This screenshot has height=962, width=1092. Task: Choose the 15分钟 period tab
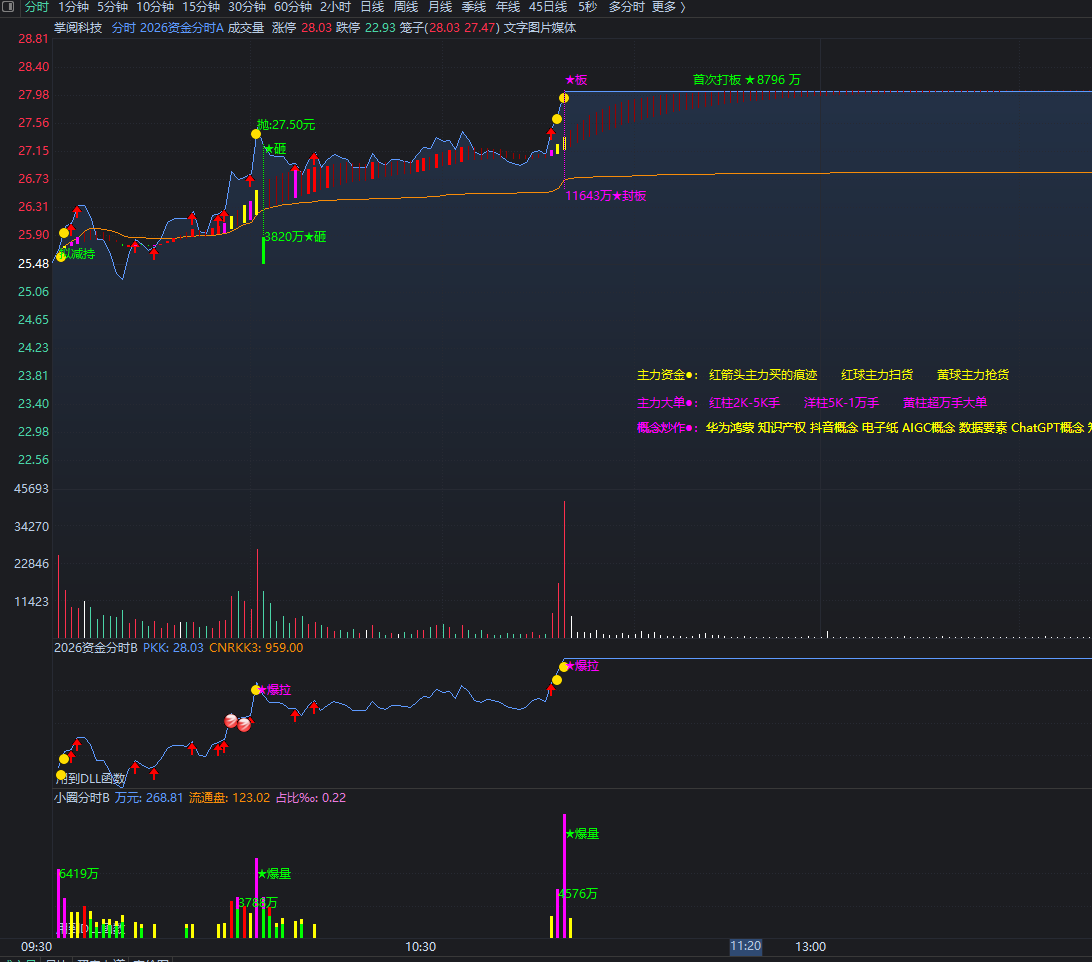[201, 7]
